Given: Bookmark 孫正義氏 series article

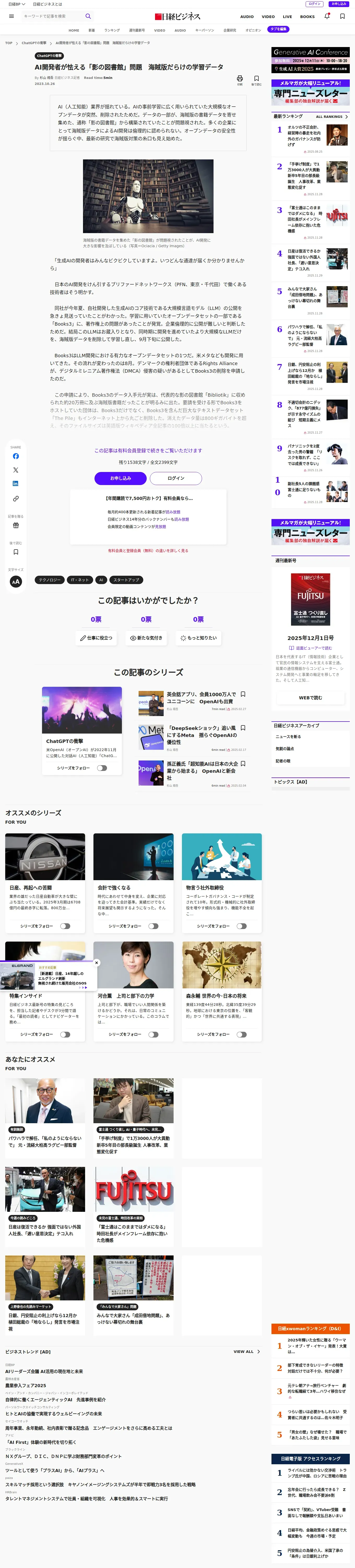Looking at the screenshot, I should tap(243, 763).
